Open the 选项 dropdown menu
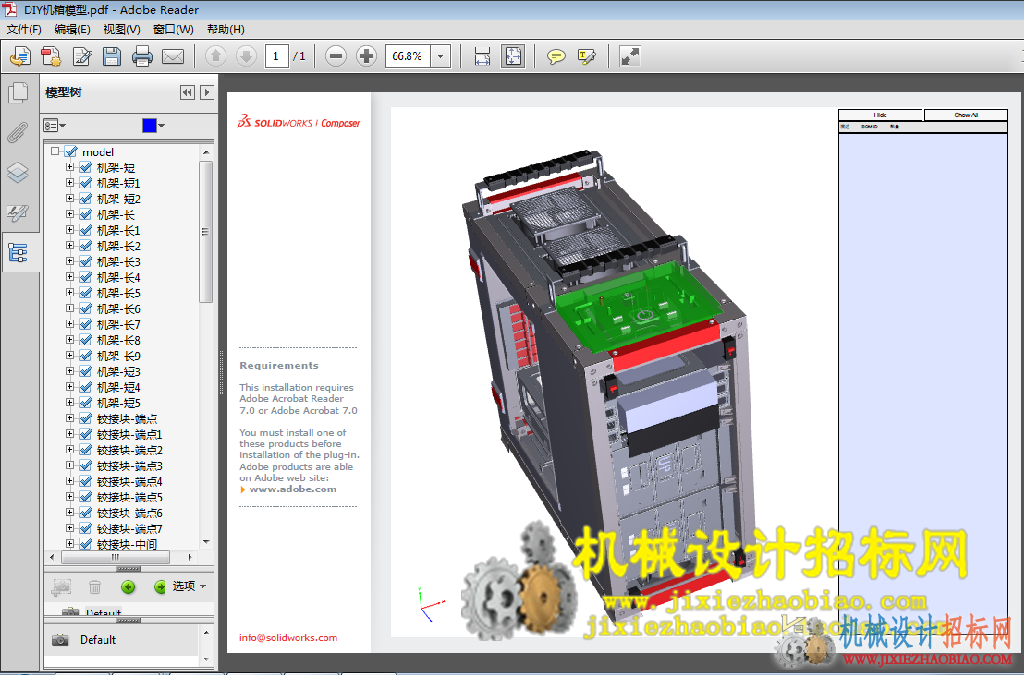1024x675 pixels. [x=189, y=586]
